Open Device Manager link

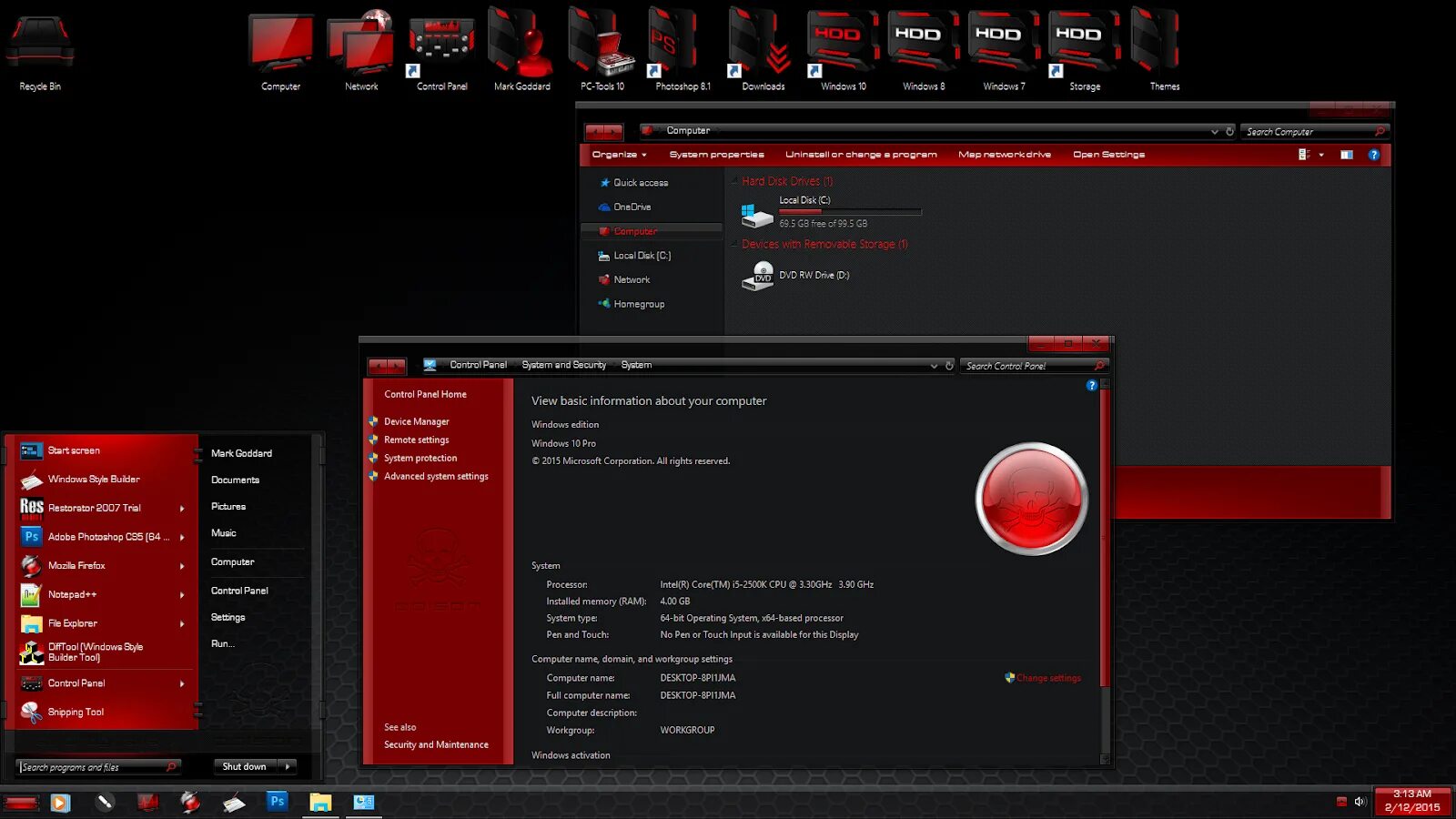tap(417, 422)
